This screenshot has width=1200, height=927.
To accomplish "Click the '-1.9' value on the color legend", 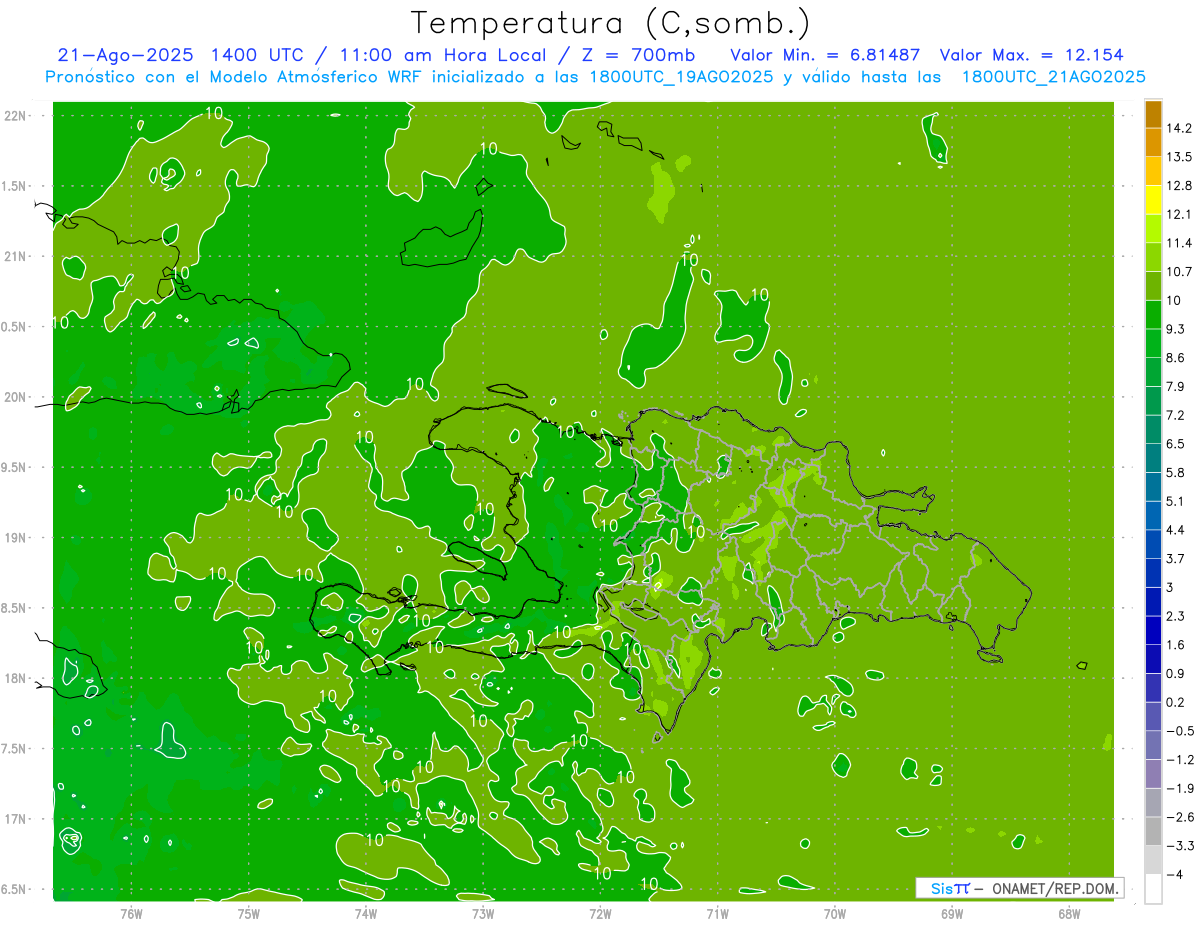I will pyautogui.click(x=1180, y=788).
